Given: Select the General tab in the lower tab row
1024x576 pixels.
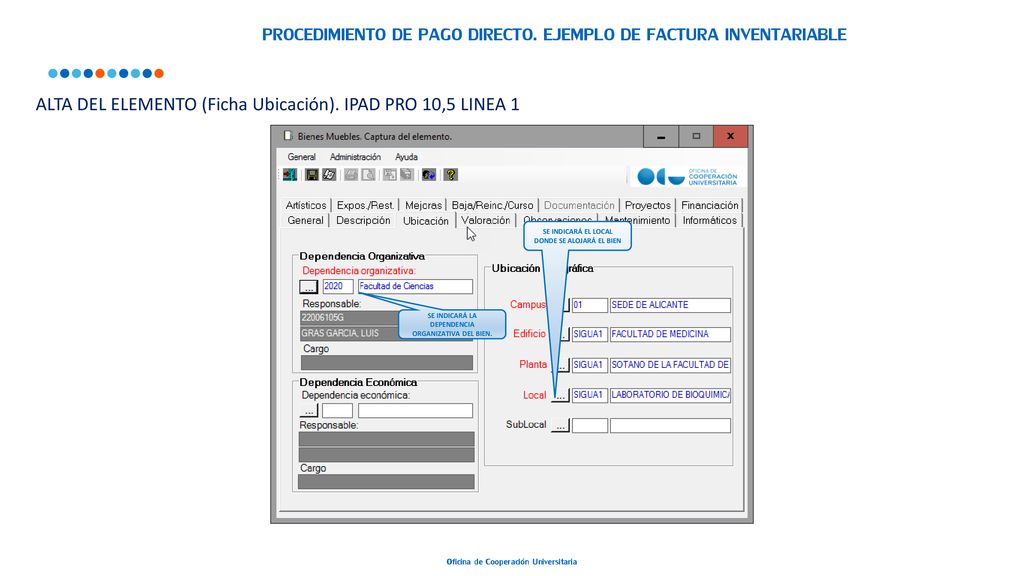Looking at the screenshot, I should pos(306,221).
